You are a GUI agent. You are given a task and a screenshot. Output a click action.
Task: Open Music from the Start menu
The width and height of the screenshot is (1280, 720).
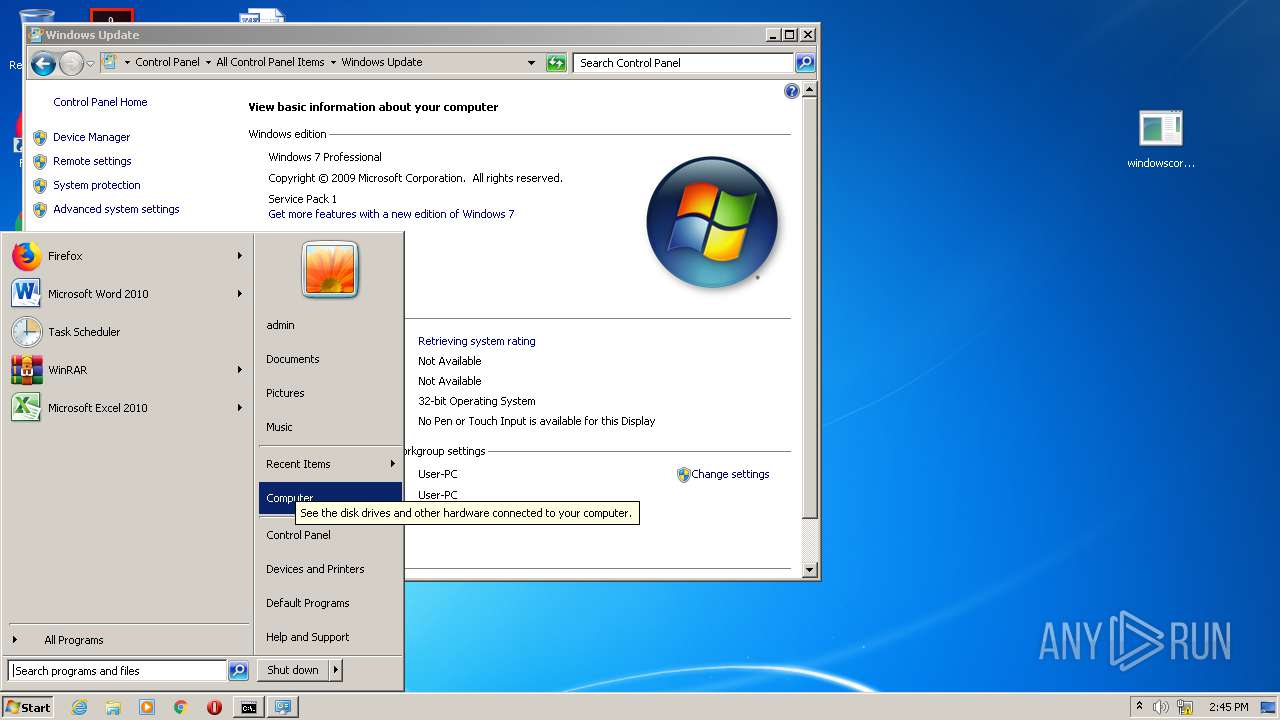coord(330,427)
